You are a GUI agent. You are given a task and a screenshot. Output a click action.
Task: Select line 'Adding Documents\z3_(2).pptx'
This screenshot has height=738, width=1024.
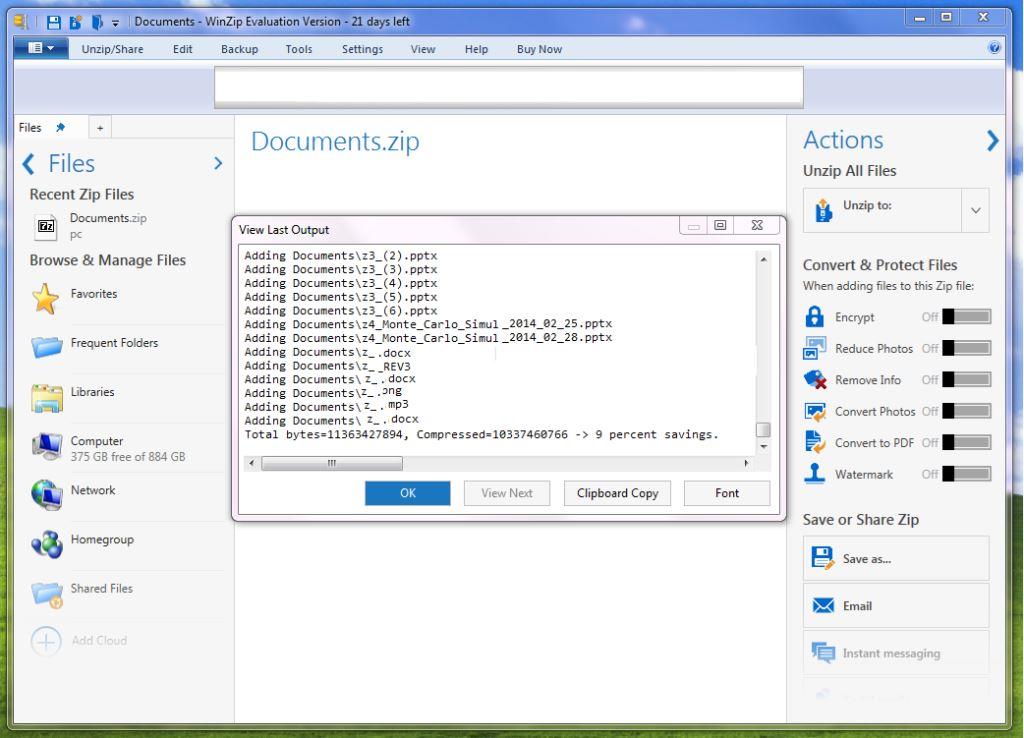[341, 255]
